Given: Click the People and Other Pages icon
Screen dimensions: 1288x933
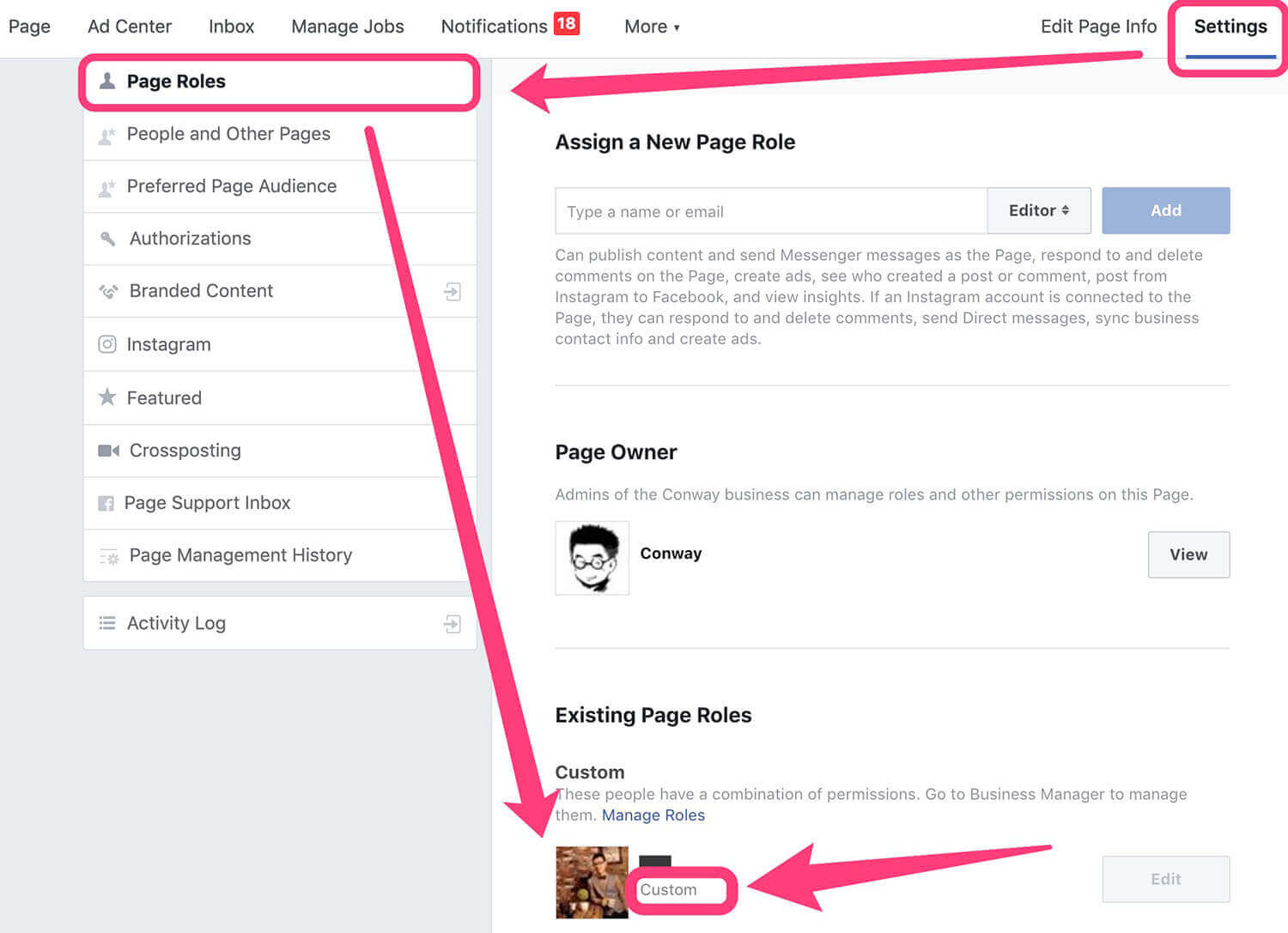Looking at the screenshot, I should pos(106,136).
